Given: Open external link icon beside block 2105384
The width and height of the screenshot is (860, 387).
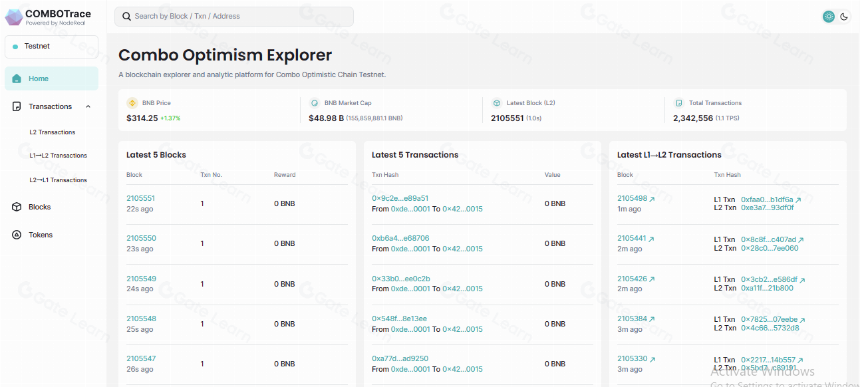Looking at the screenshot, I should (652, 320).
